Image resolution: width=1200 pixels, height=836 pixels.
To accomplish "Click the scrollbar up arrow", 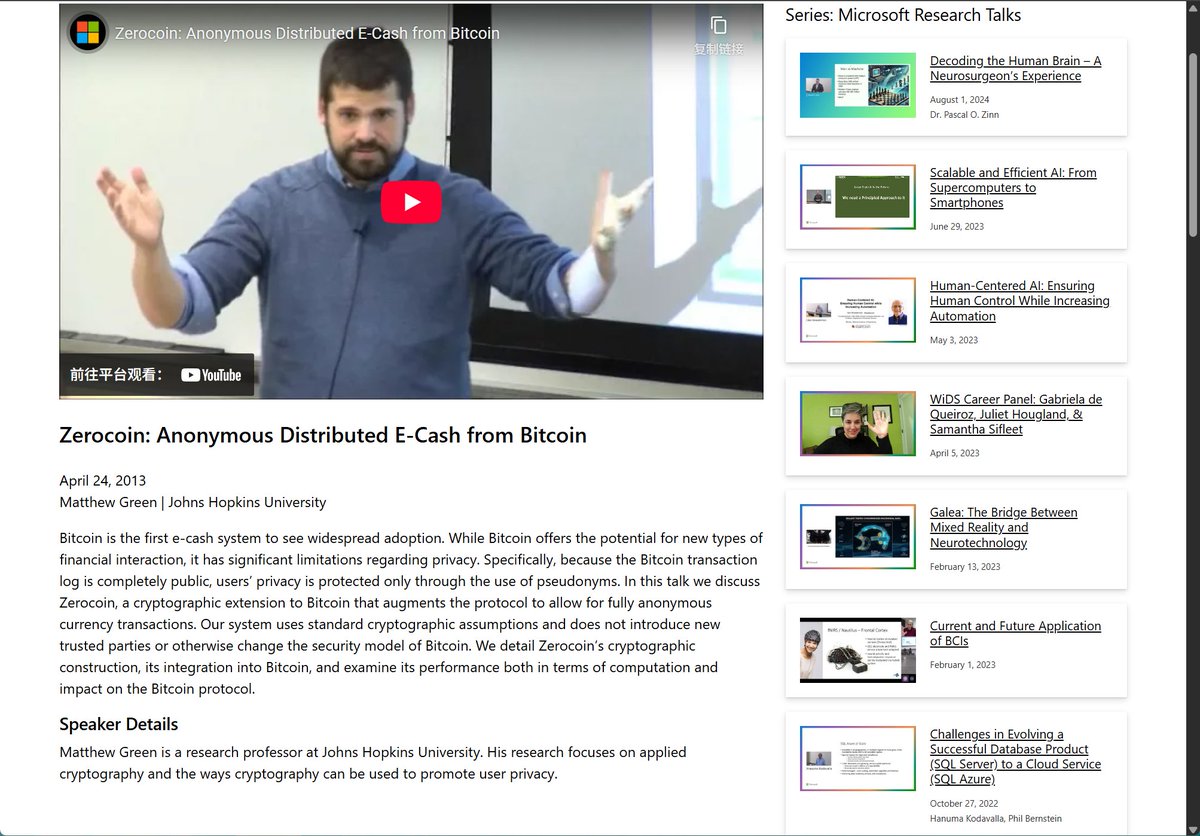I will tap(1192, 8).
